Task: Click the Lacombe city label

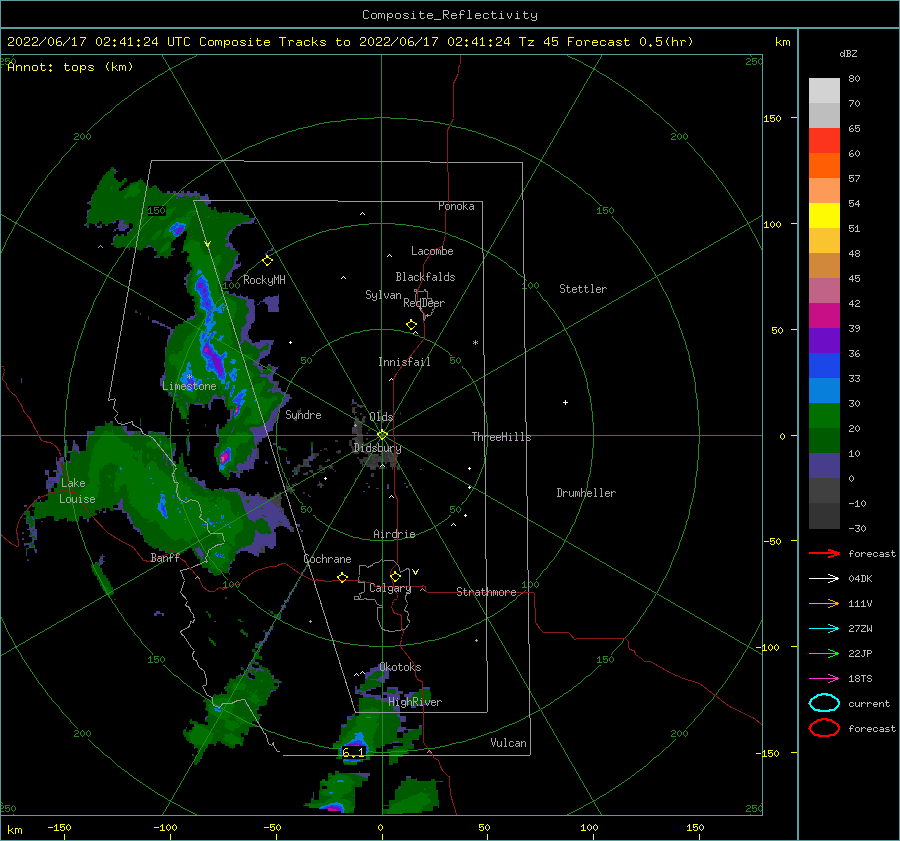Action: point(432,251)
